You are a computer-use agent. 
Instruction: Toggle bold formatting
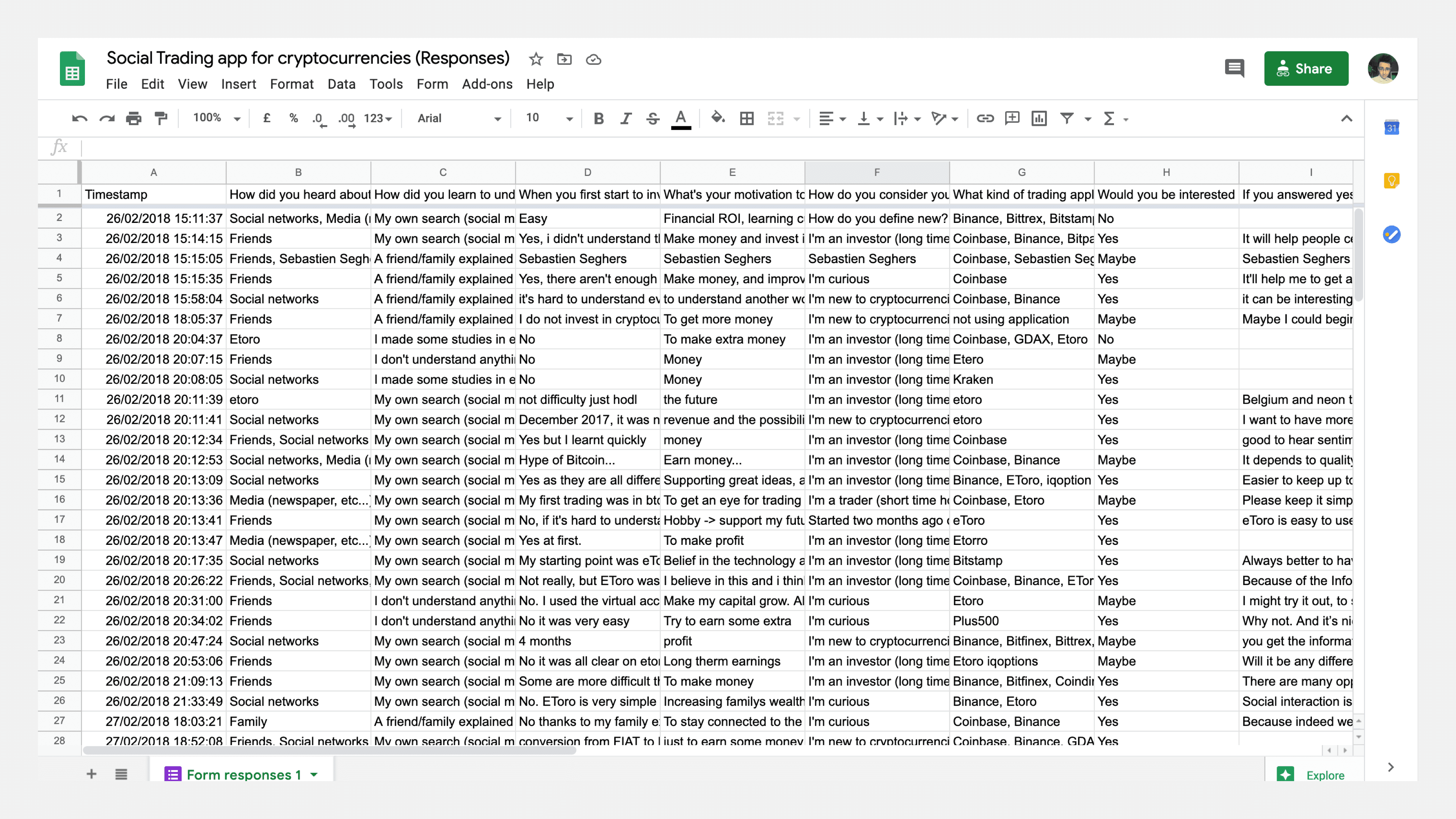coord(599,119)
